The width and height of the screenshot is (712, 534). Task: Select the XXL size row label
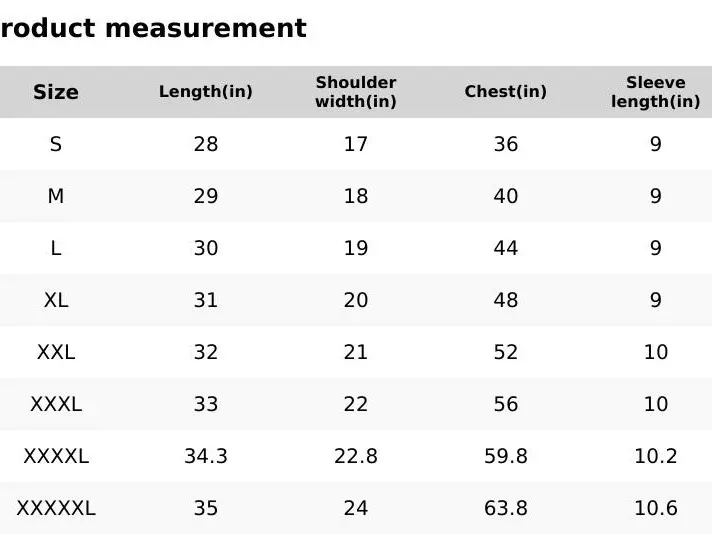click(x=56, y=352)
